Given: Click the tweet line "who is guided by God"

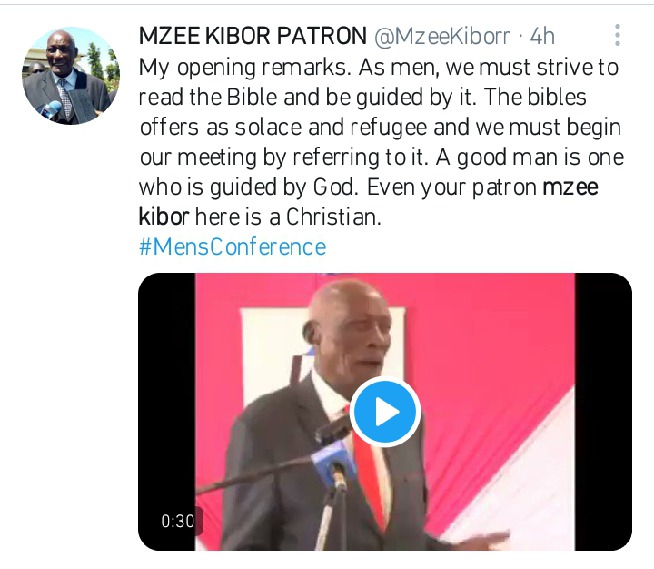Looking at the screenshot, I should [x=249, y=187].
